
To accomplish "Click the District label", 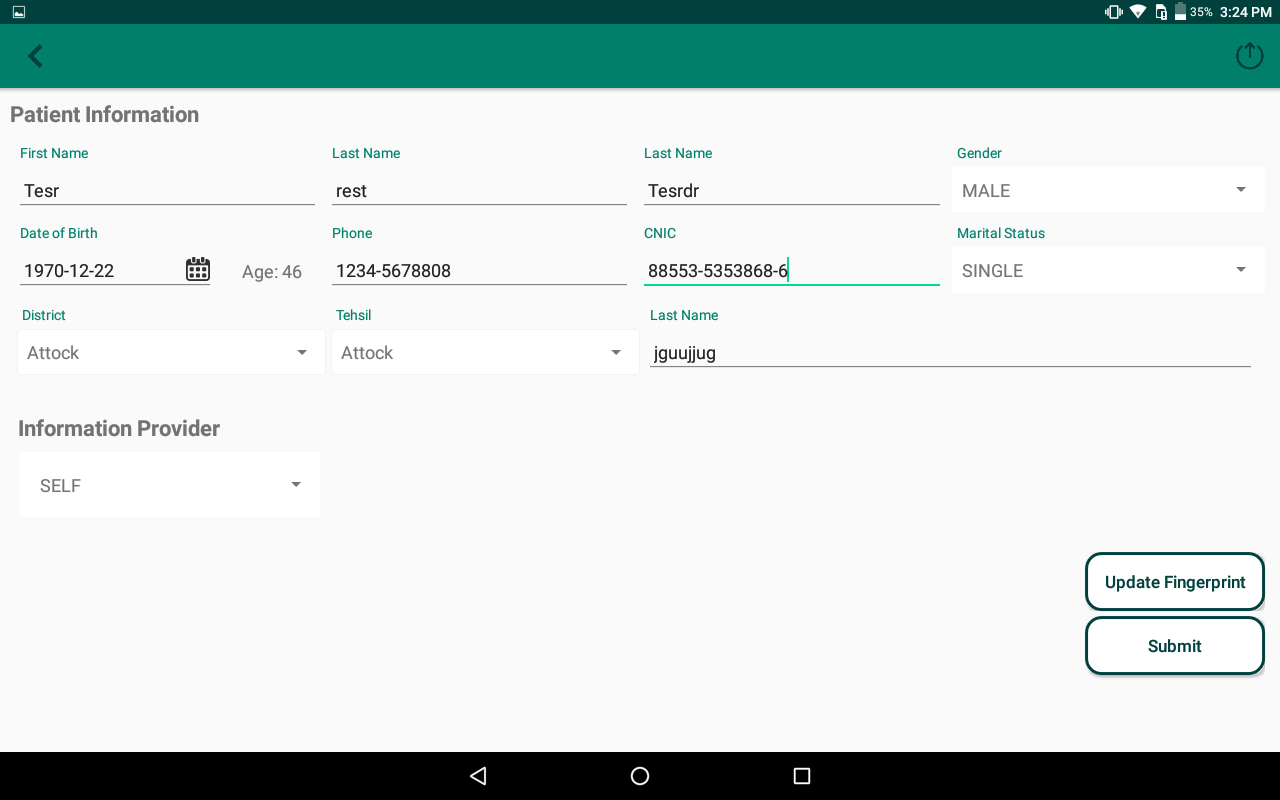I will [x=44, y=315].
